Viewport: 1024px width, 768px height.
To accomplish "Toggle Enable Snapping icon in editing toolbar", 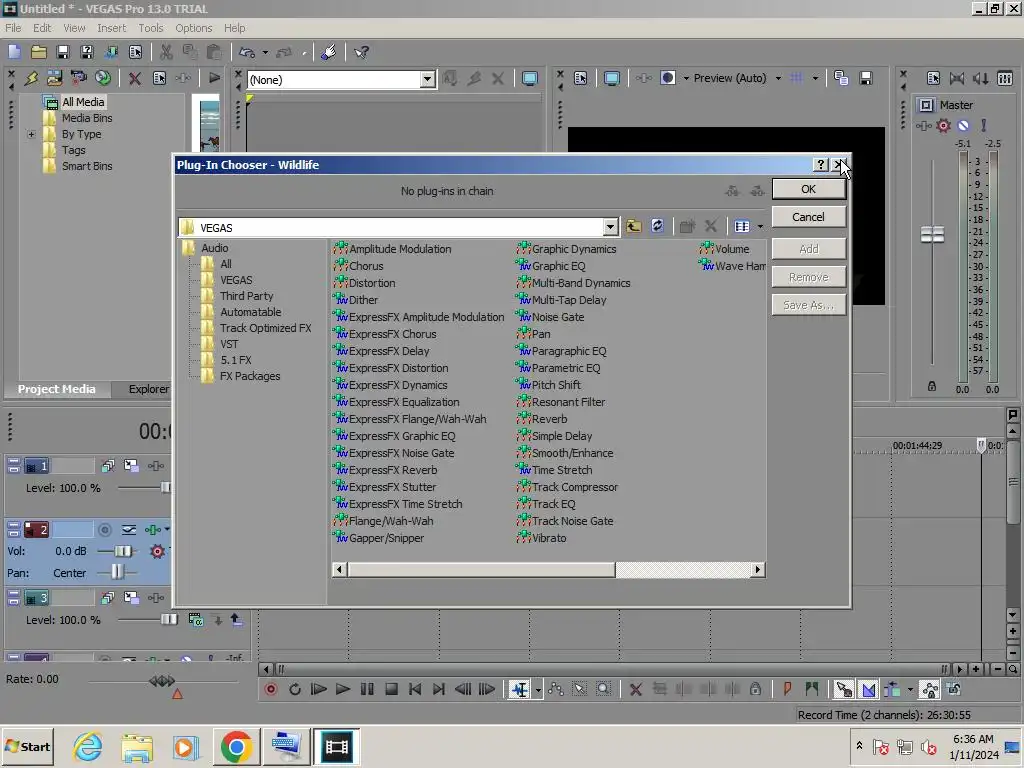I will [843, 689].
